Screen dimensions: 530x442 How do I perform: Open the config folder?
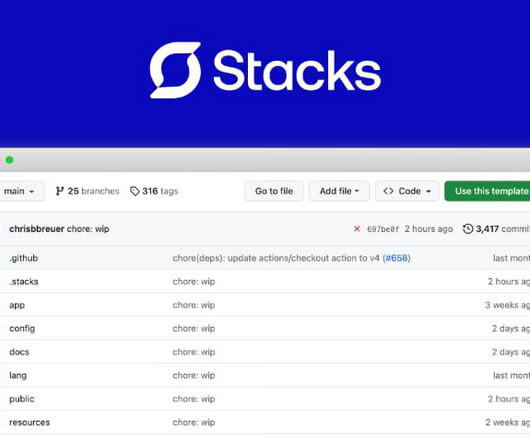(22, 328)
